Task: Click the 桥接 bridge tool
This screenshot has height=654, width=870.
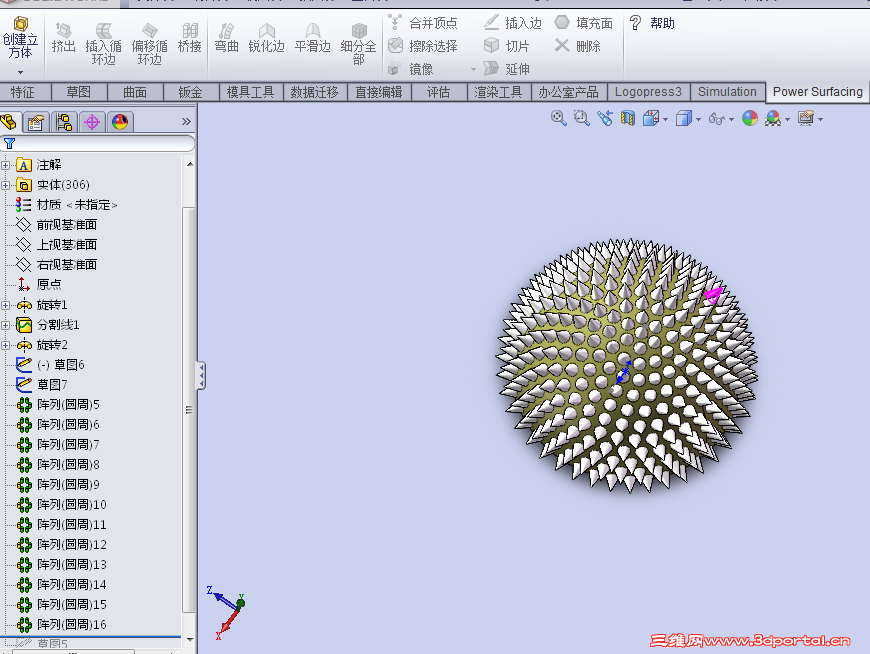Action: tap(190, 38)
